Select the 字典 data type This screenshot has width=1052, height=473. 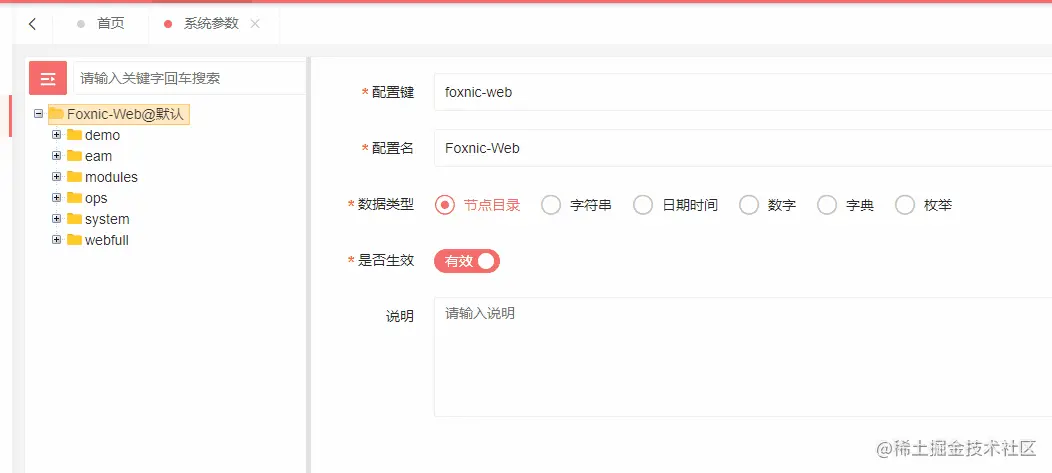tap(827, 205)
